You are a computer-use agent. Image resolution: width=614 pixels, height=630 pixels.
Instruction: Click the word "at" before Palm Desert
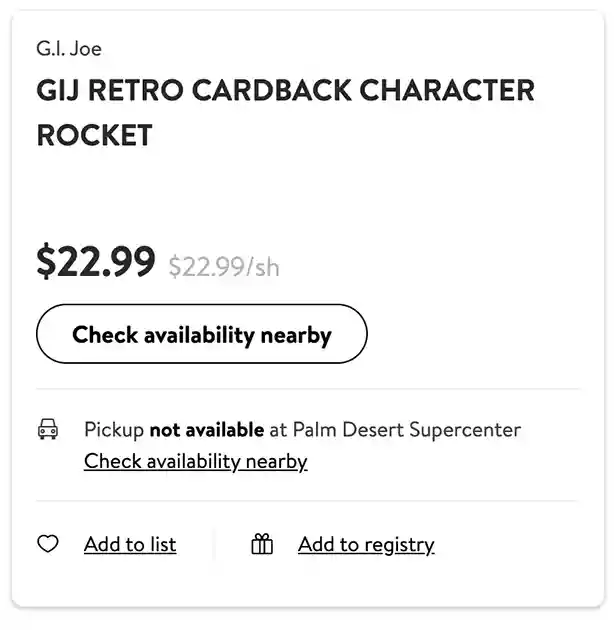click(279, 430)
